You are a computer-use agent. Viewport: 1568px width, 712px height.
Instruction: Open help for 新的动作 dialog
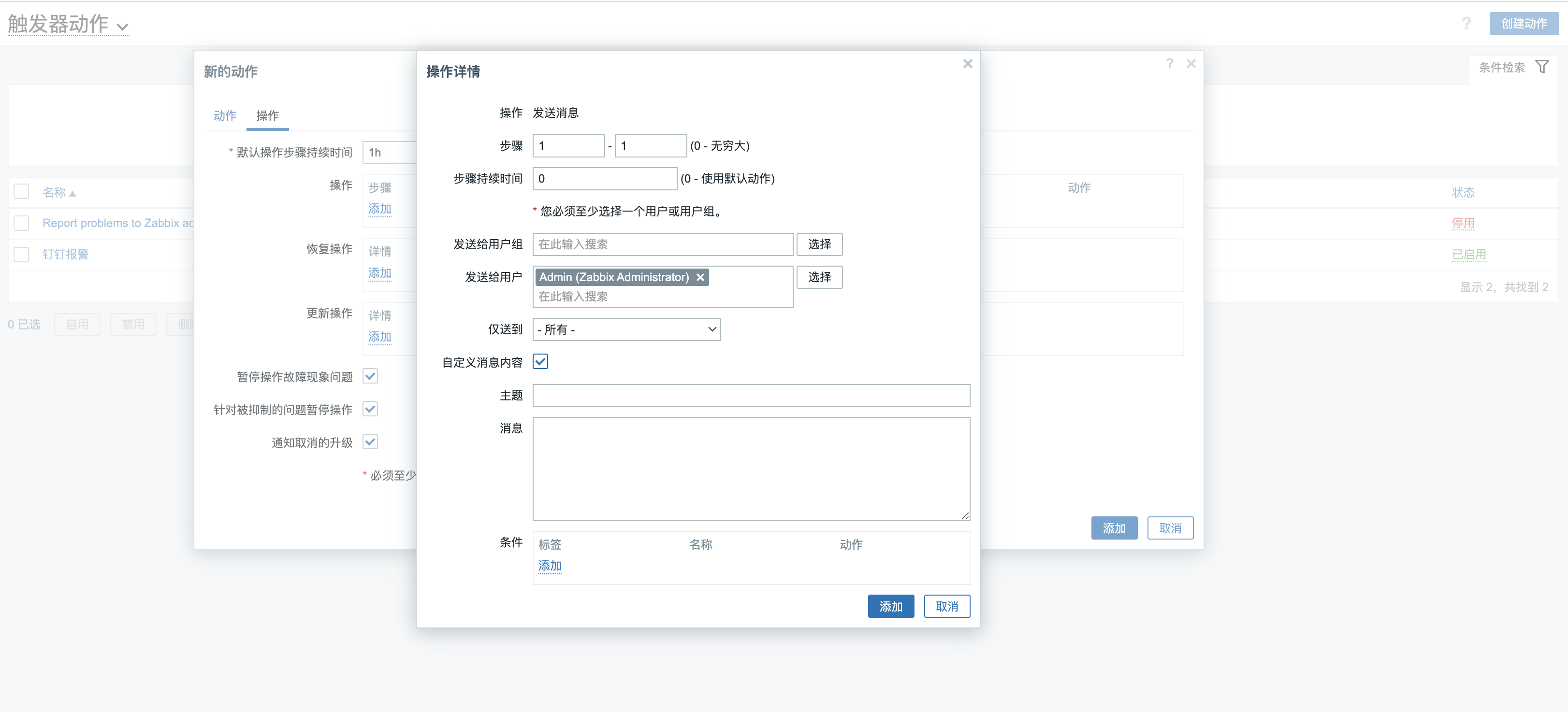coord(1169,64)
